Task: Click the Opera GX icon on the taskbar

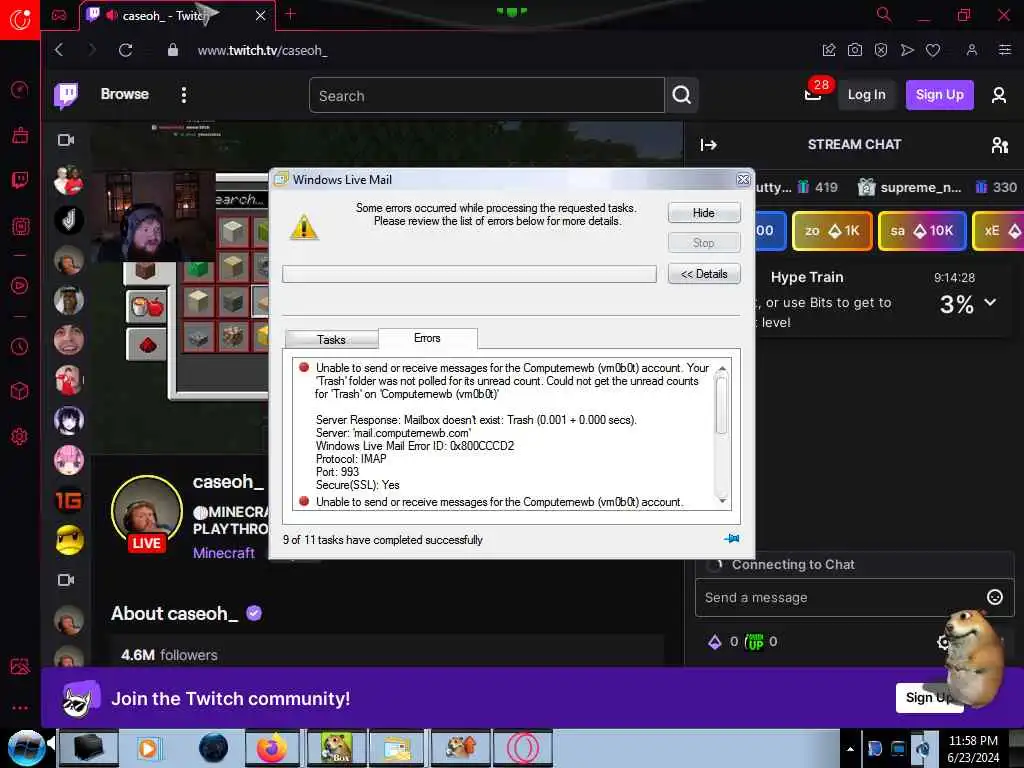Action: [522, 748]
